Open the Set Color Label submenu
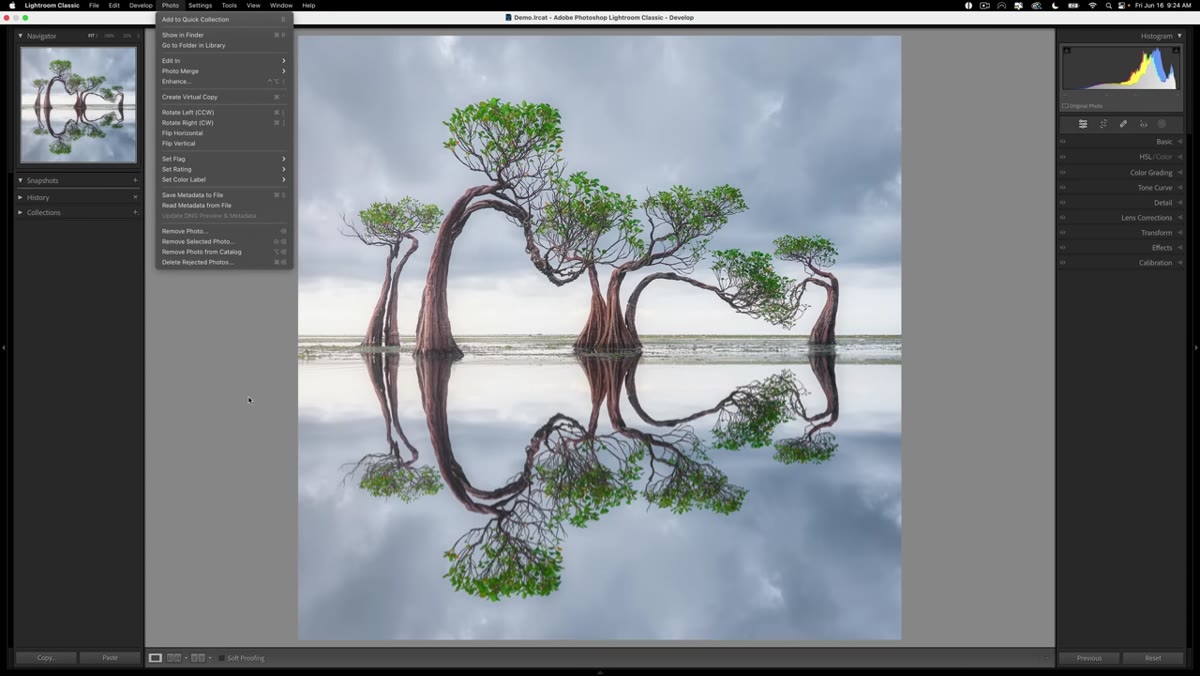 coord(224,179)
